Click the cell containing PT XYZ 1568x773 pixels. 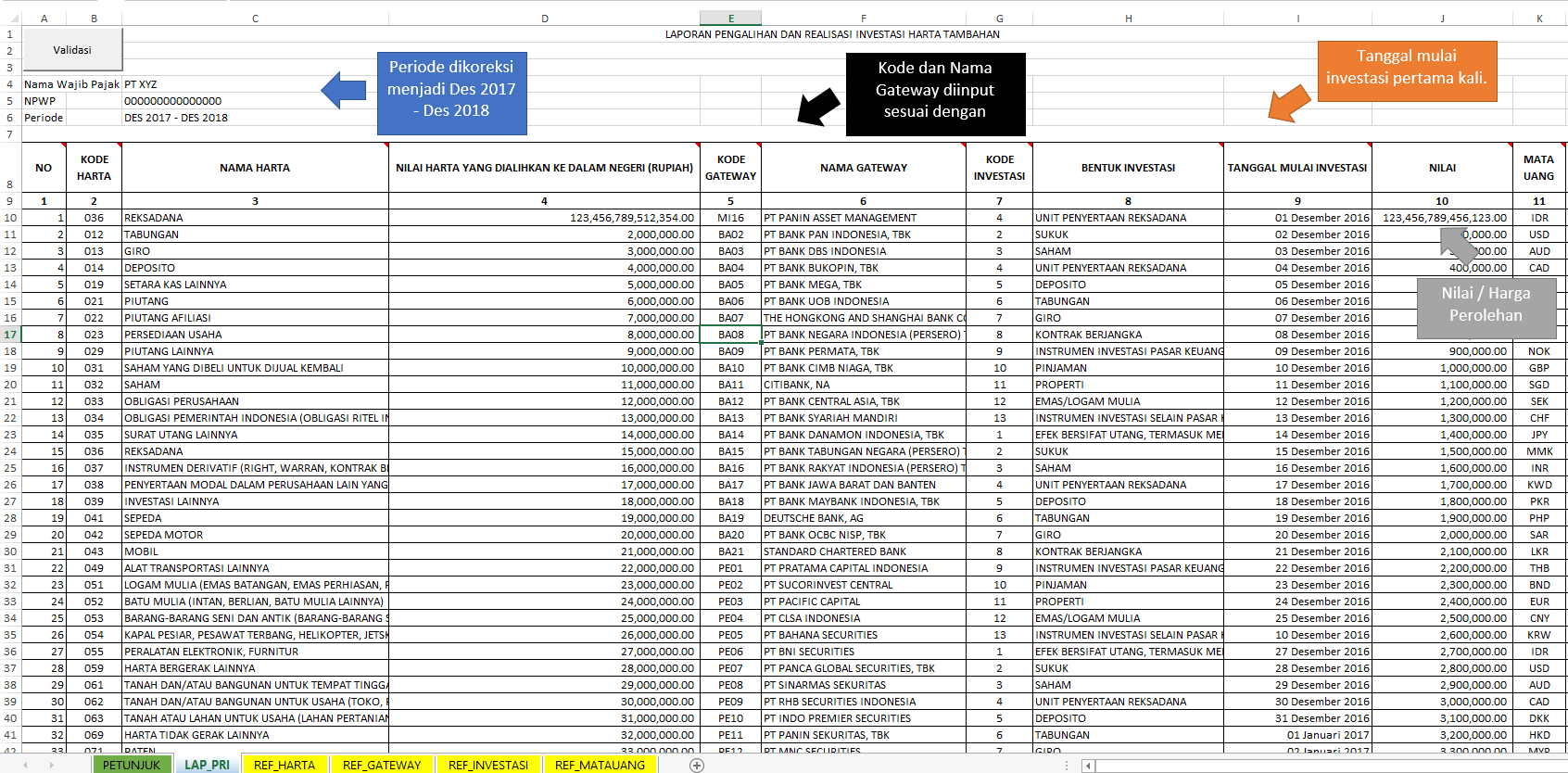141,84
